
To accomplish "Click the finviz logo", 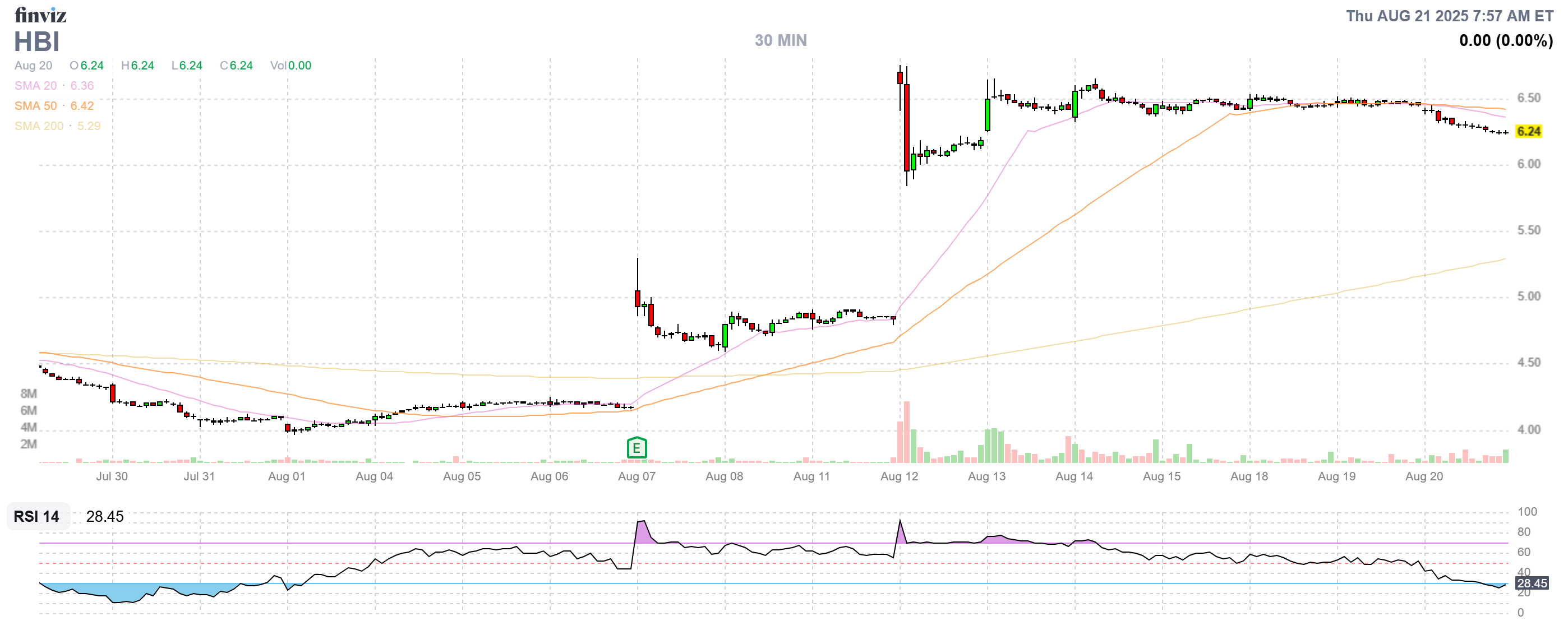I will coord(40,15).
